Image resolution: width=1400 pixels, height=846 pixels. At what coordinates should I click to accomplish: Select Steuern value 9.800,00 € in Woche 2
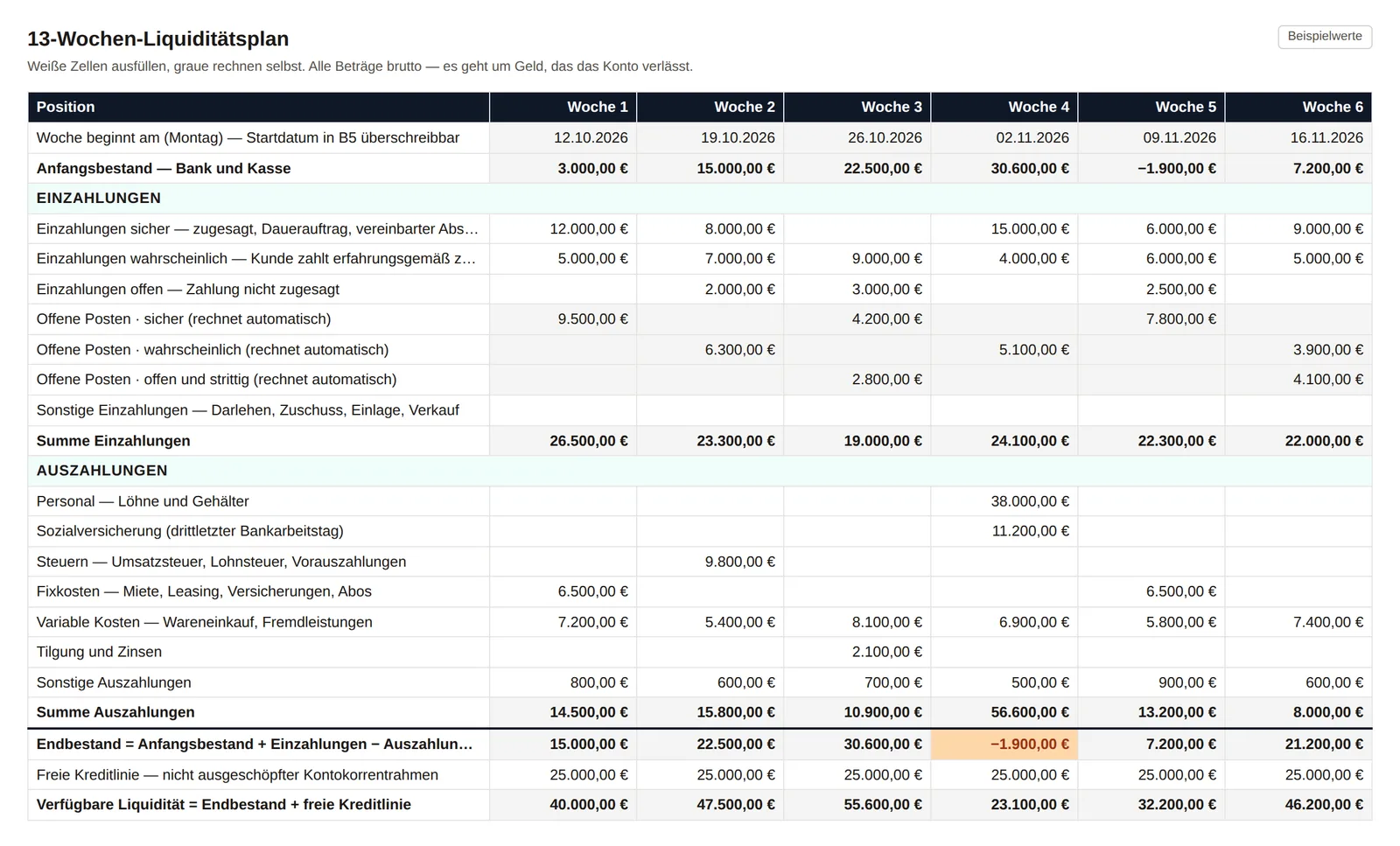pos(710,562)
